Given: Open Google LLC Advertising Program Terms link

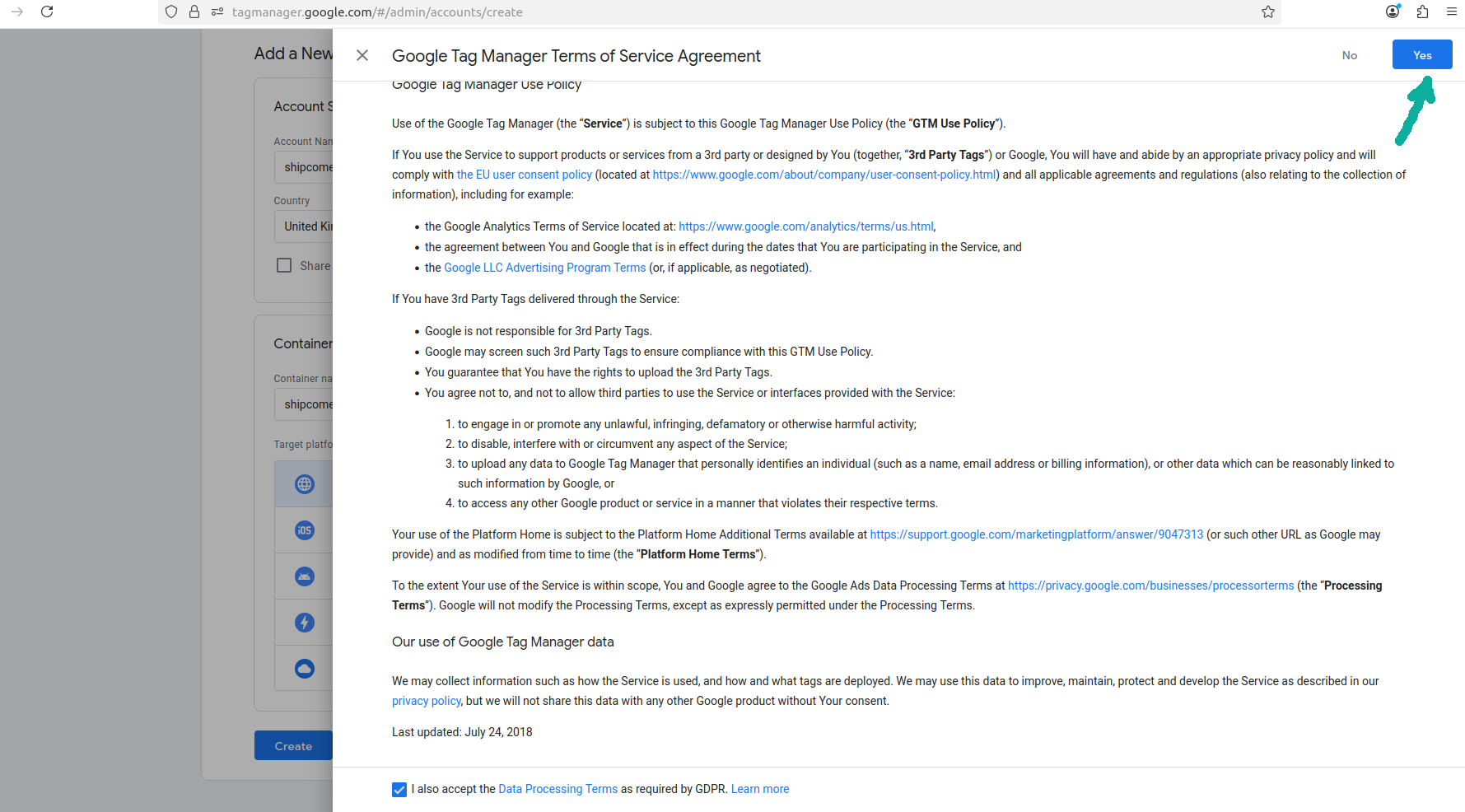Looking at the screenshot, I should click(x=544, y=268).
